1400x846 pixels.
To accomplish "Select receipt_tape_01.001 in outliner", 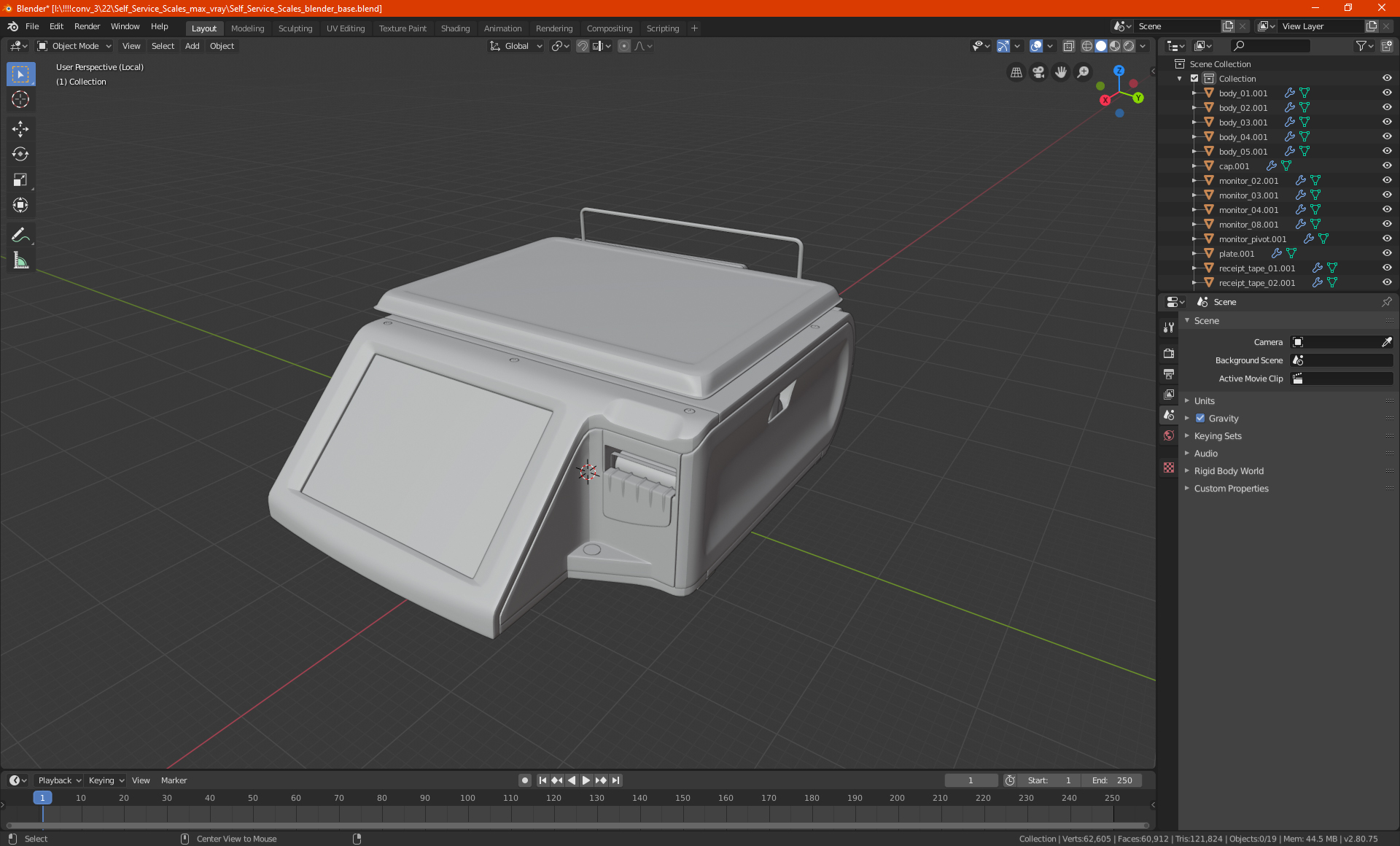I will pyautogui.click(x=1256, y=268).
